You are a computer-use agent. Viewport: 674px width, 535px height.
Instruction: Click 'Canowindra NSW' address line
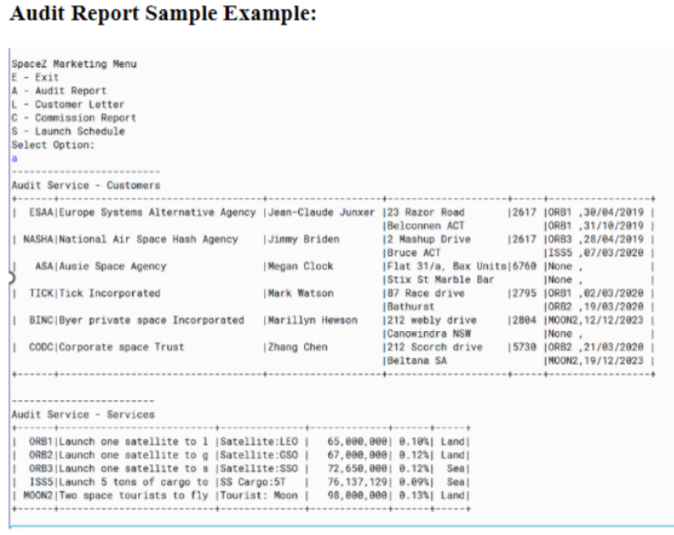click(429, 334)
